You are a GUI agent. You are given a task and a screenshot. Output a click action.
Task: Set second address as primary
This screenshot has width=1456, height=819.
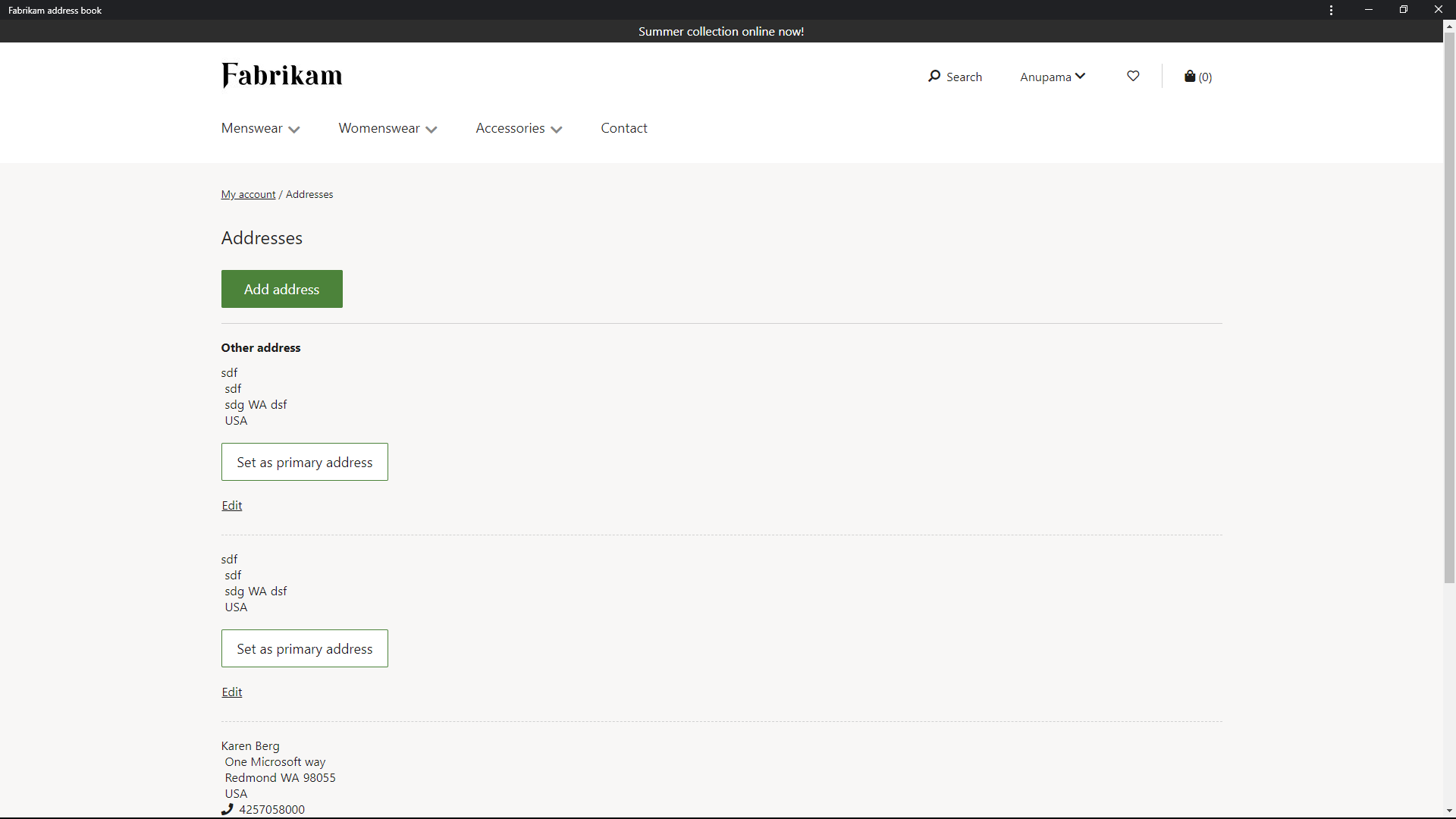[304, 648]
